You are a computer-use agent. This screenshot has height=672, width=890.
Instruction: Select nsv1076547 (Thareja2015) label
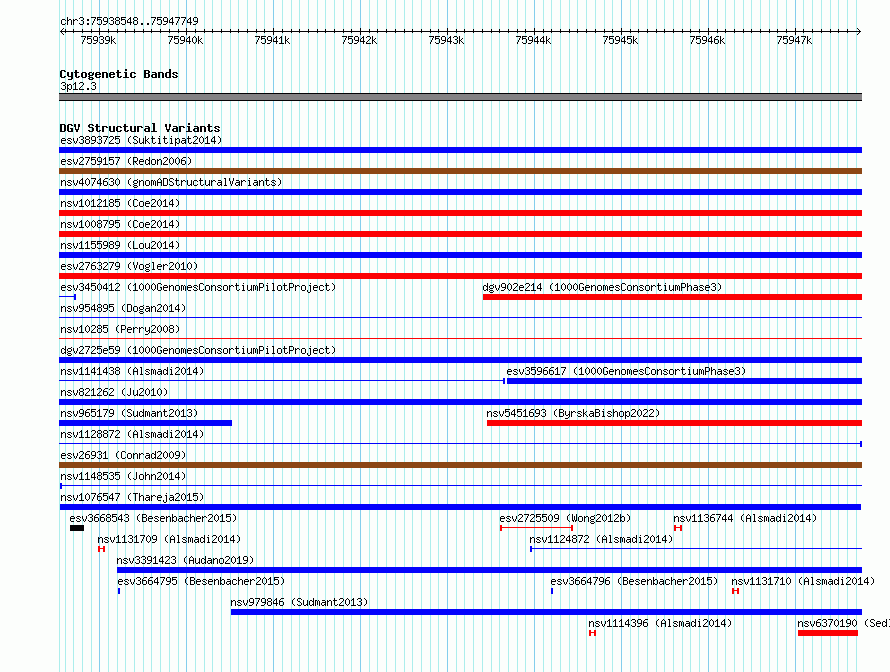coord(132,497)
